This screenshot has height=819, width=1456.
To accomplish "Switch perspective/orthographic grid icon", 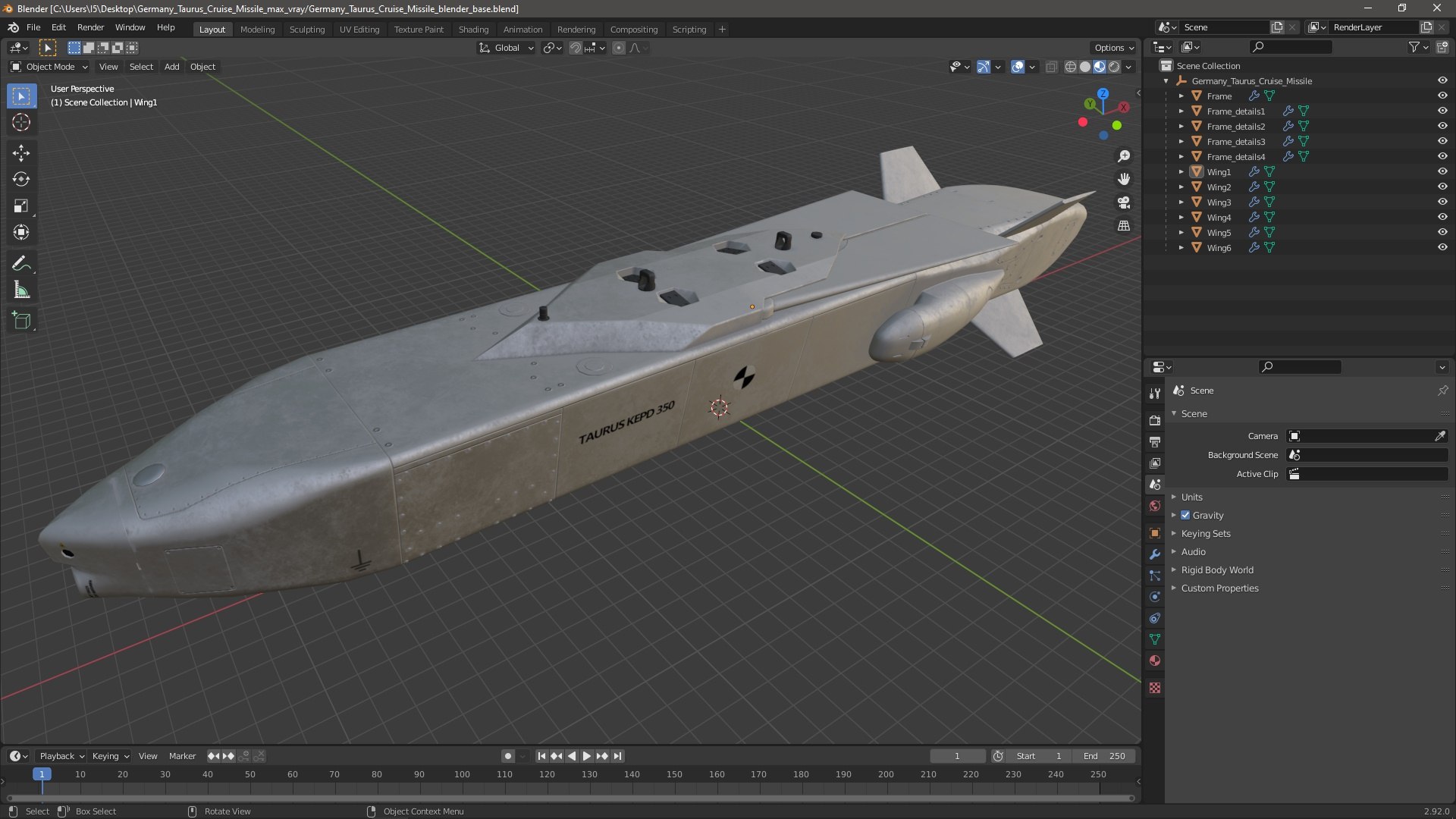I will pyautogui.click(x=1124, y=226).
